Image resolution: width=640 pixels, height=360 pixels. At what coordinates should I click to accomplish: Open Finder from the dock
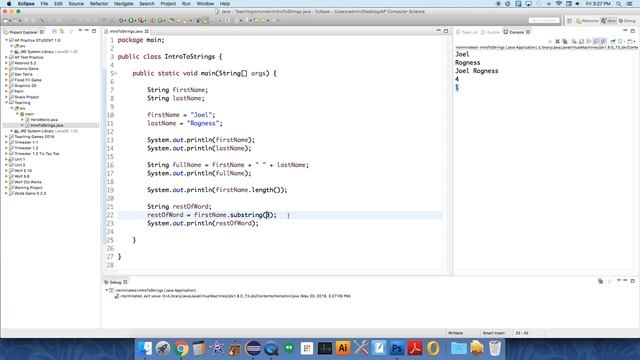click(145, 348)
